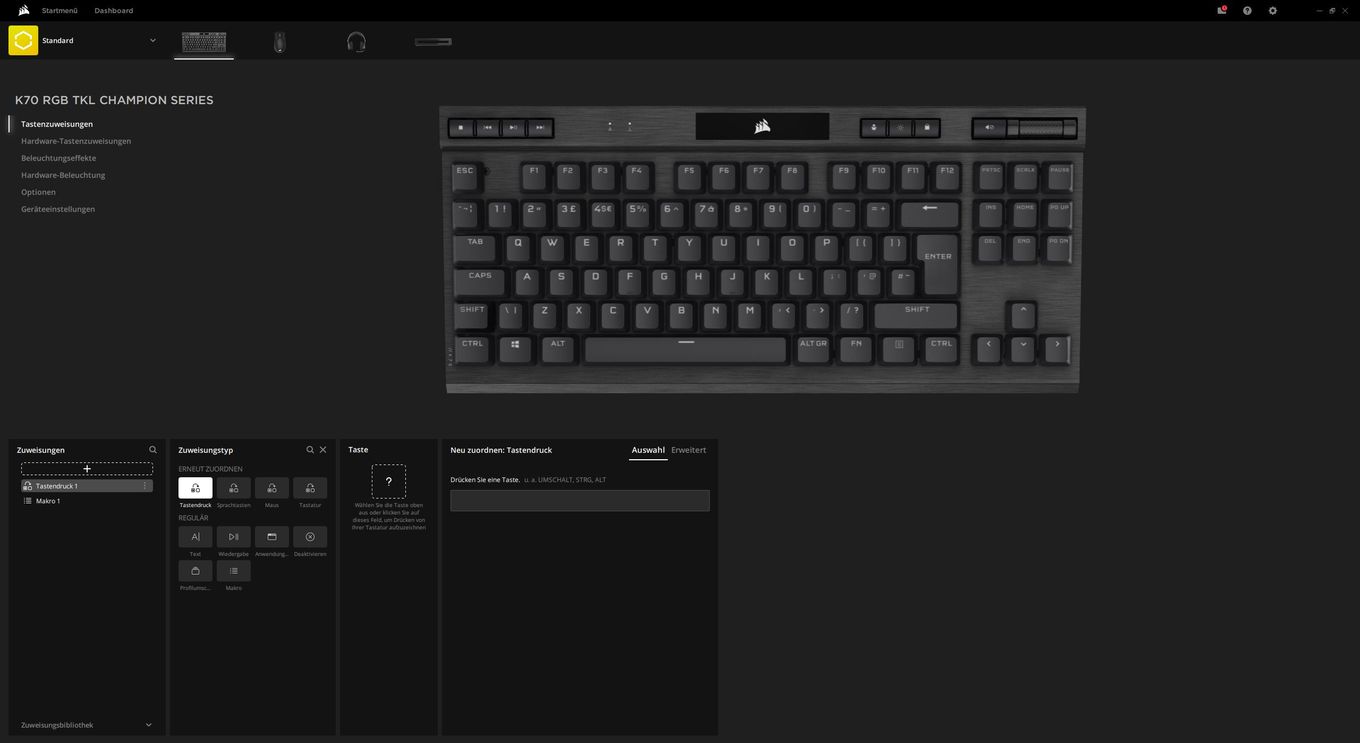Select the Text assignment type

click(195, 537)
